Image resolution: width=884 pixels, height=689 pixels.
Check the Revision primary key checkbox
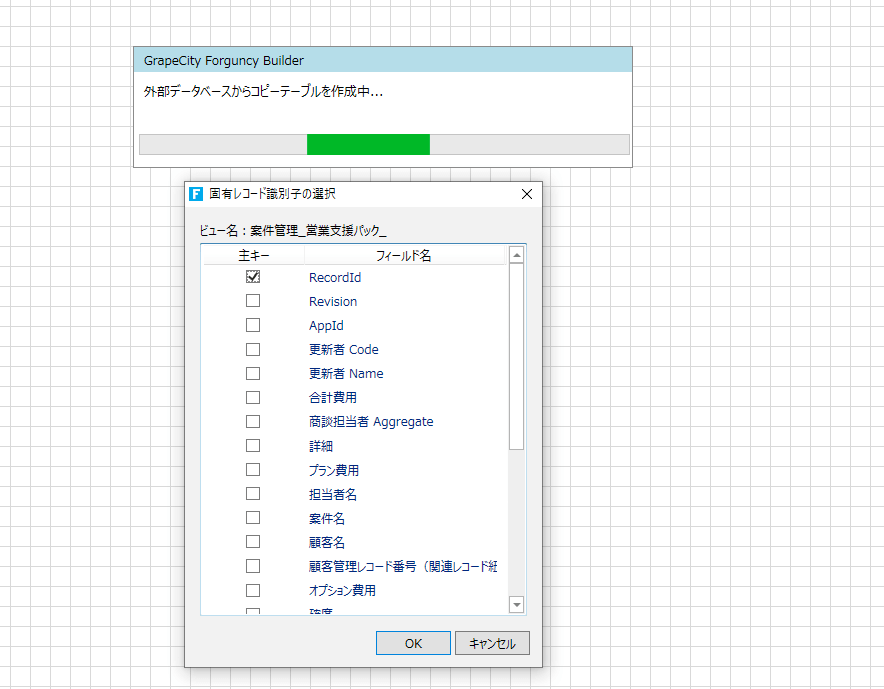(x=253, y=301)
